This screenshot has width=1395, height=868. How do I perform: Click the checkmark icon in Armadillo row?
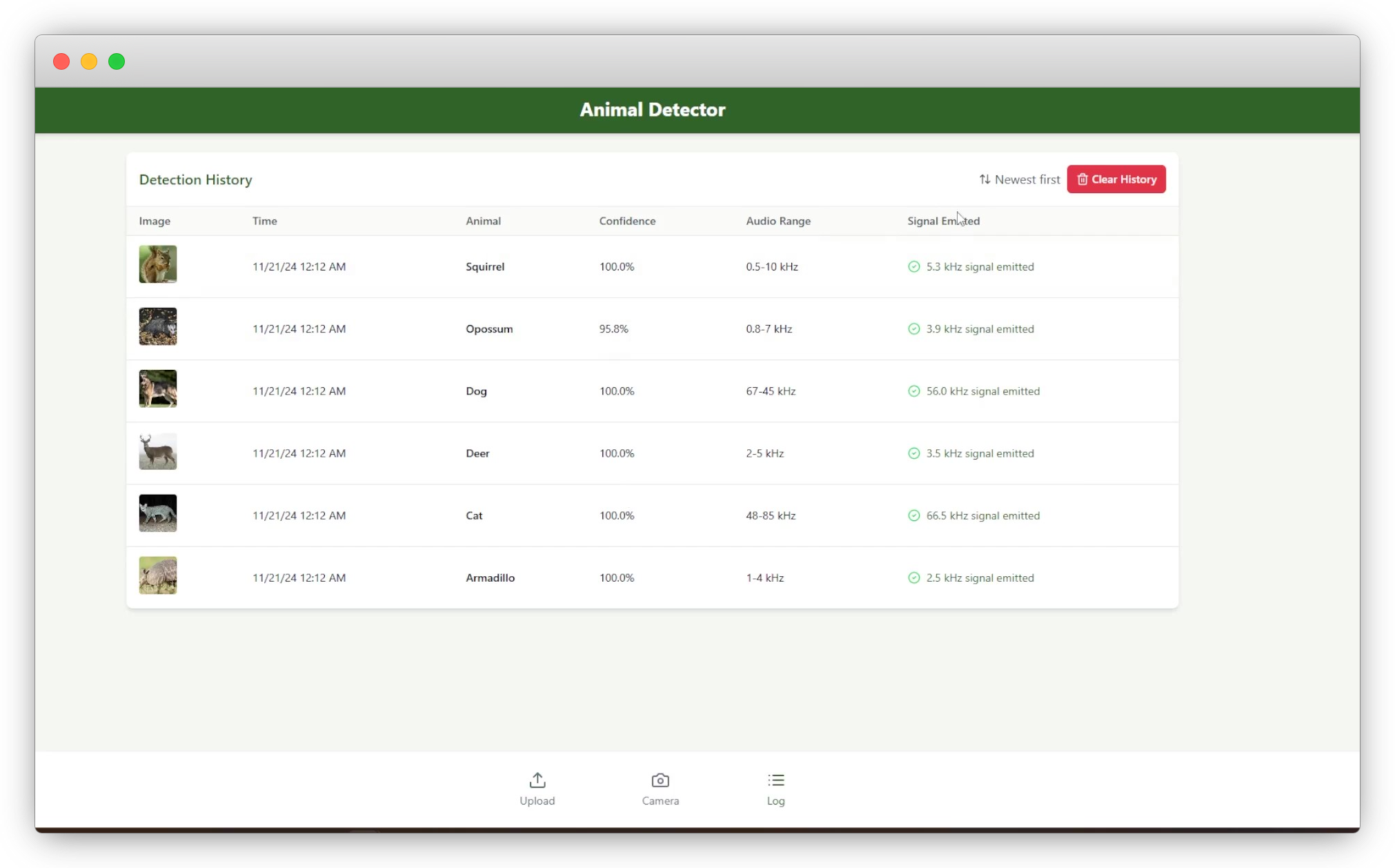tap(913, 578)
